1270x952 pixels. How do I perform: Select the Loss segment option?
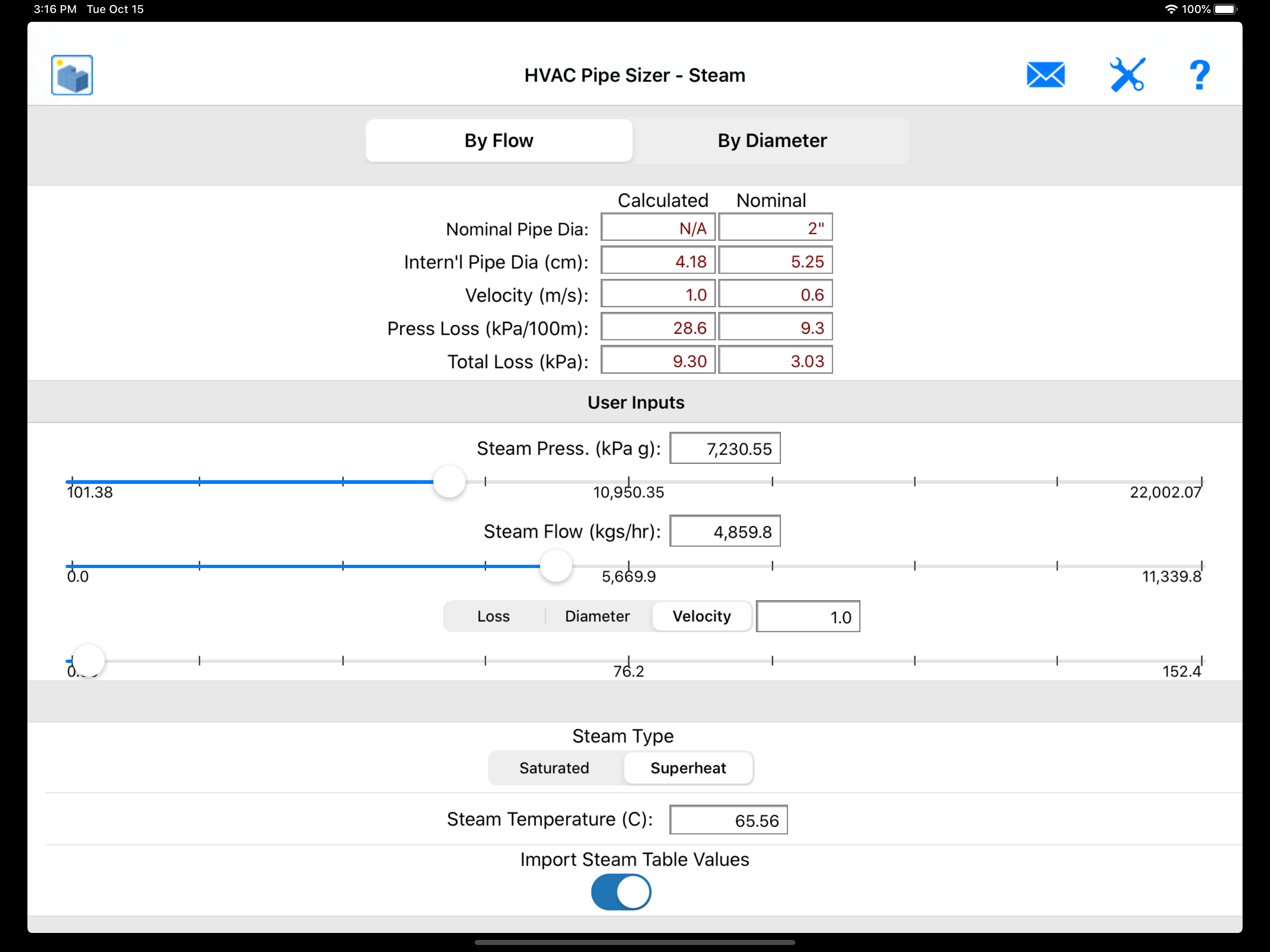click(494, 616)
